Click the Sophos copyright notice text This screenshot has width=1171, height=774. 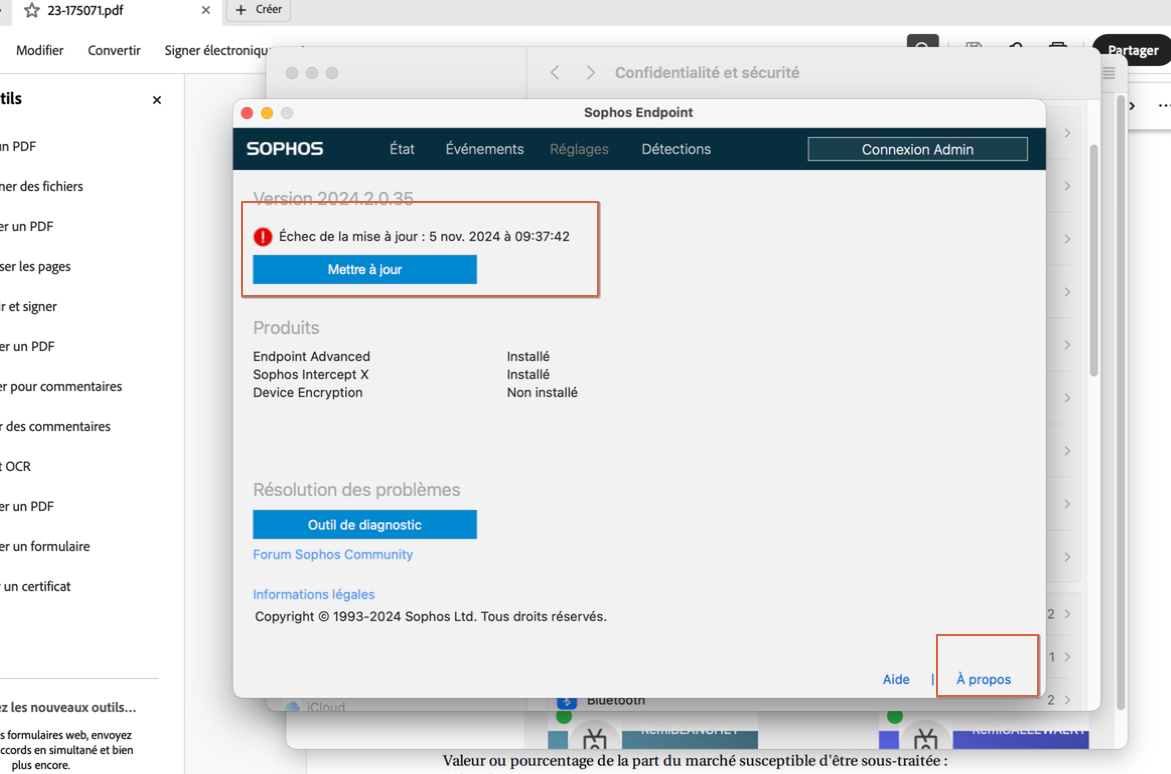[x=430, y=616]
